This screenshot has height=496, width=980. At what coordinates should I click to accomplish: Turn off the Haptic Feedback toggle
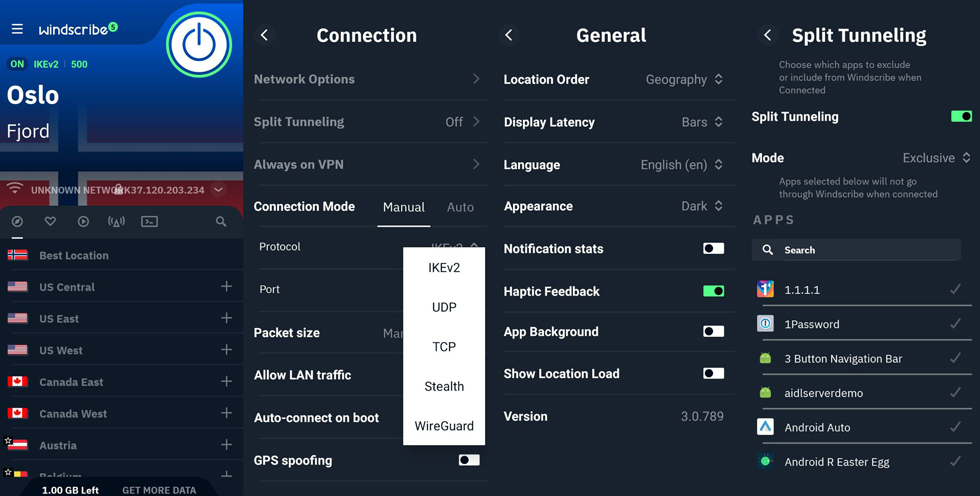tap(713, 291)
